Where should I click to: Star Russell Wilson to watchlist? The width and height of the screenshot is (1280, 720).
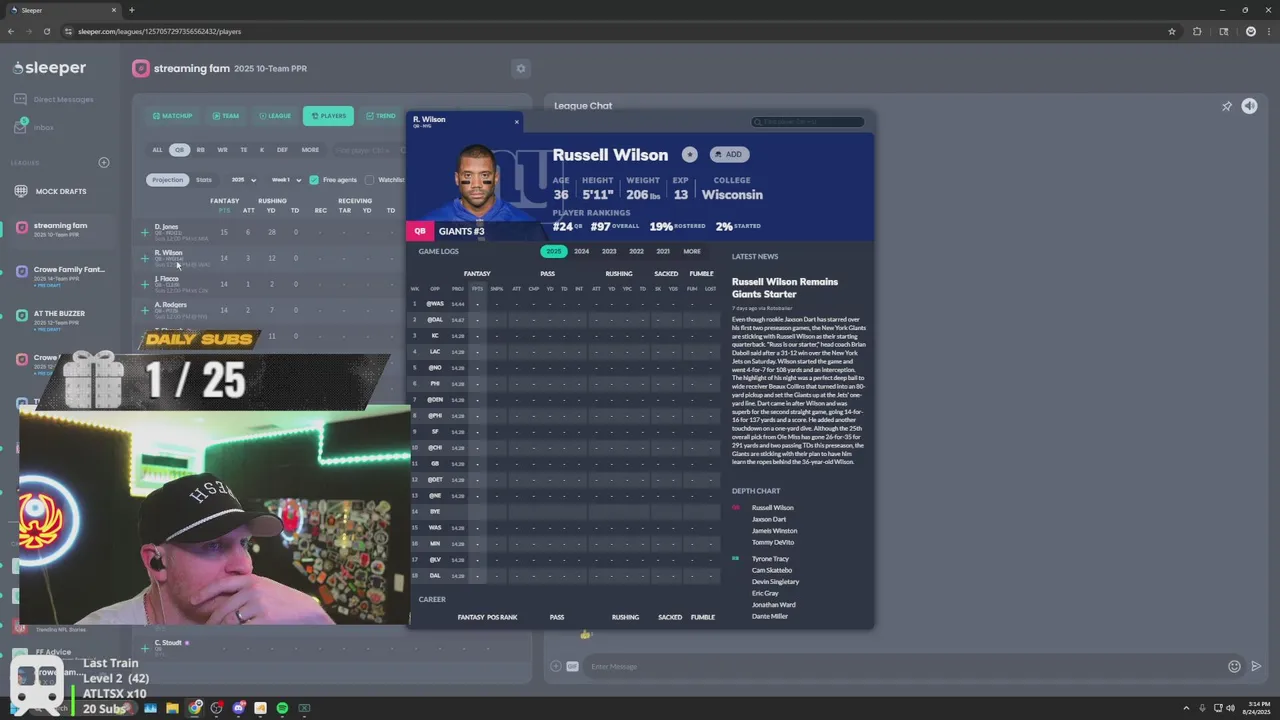689,154
